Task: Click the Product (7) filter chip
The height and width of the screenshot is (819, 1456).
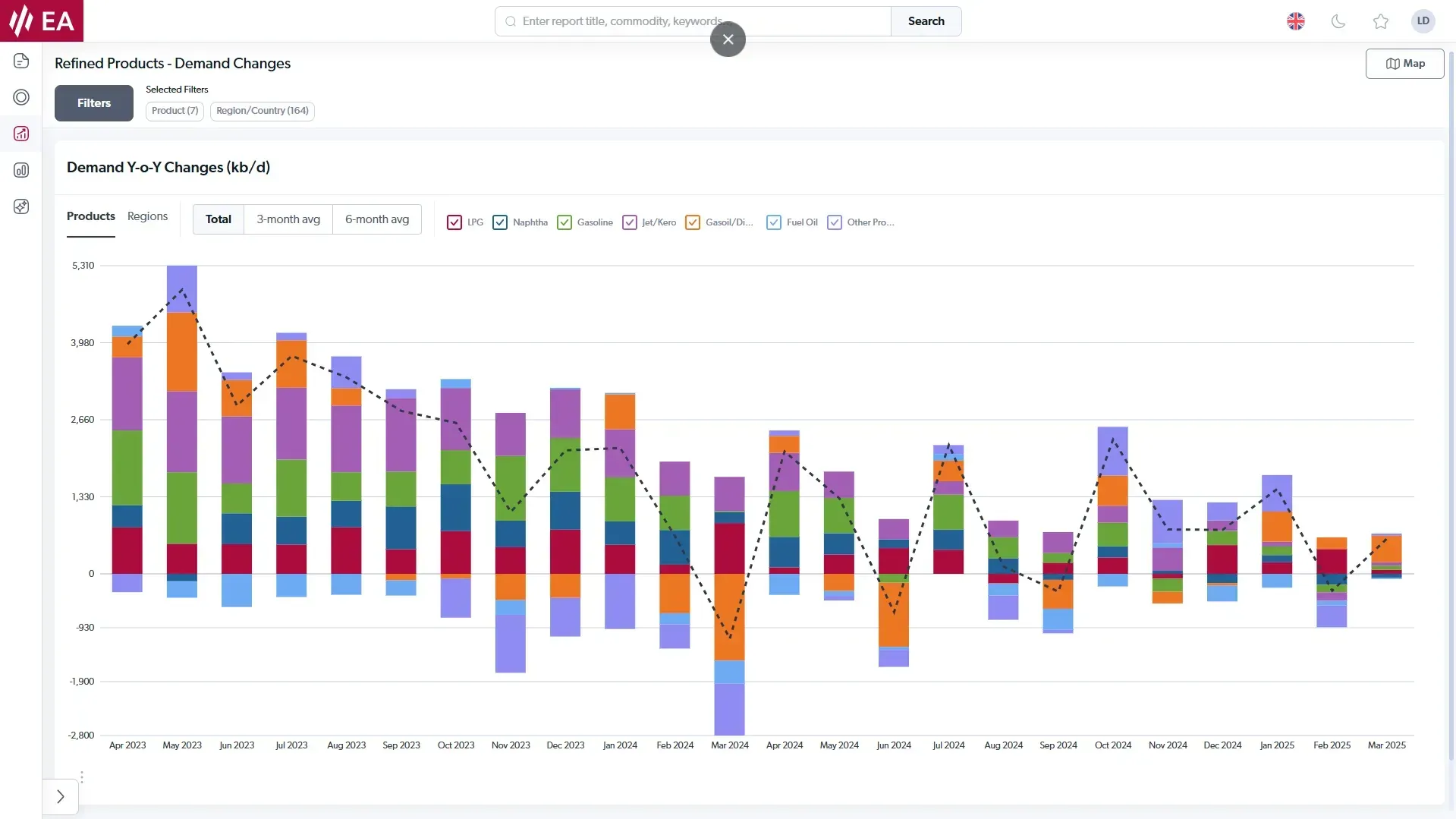Action: [175, 111]
